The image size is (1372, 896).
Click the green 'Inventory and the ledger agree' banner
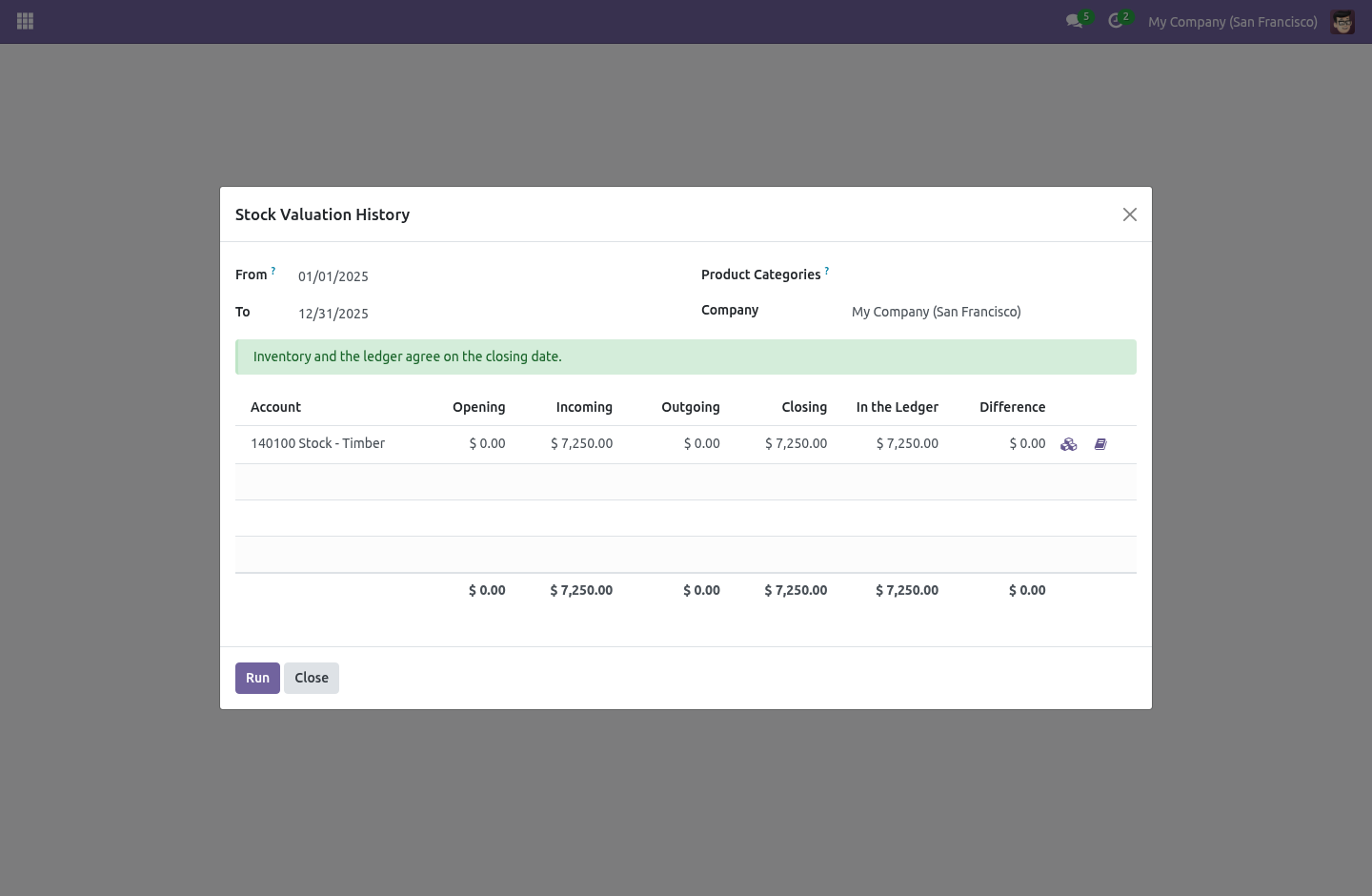(686, 356)
